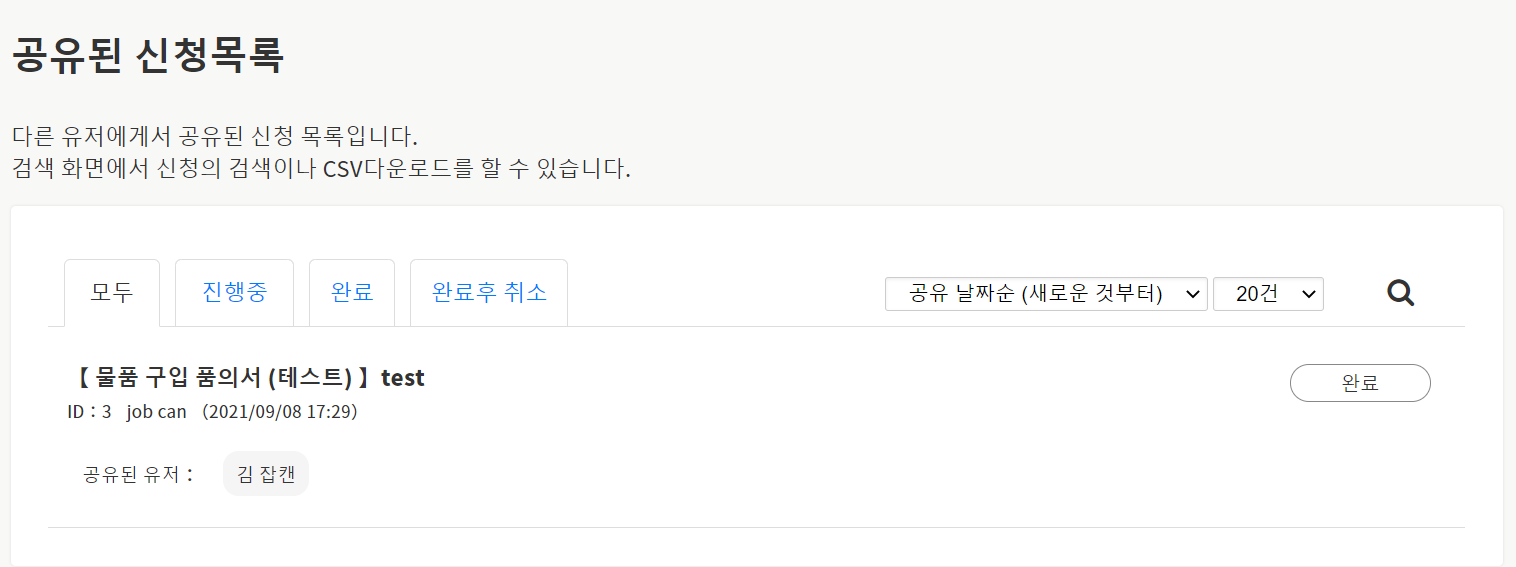Click the chevron arrow on the 20건 selector
1516x567 pixels.
(1308, 294)
